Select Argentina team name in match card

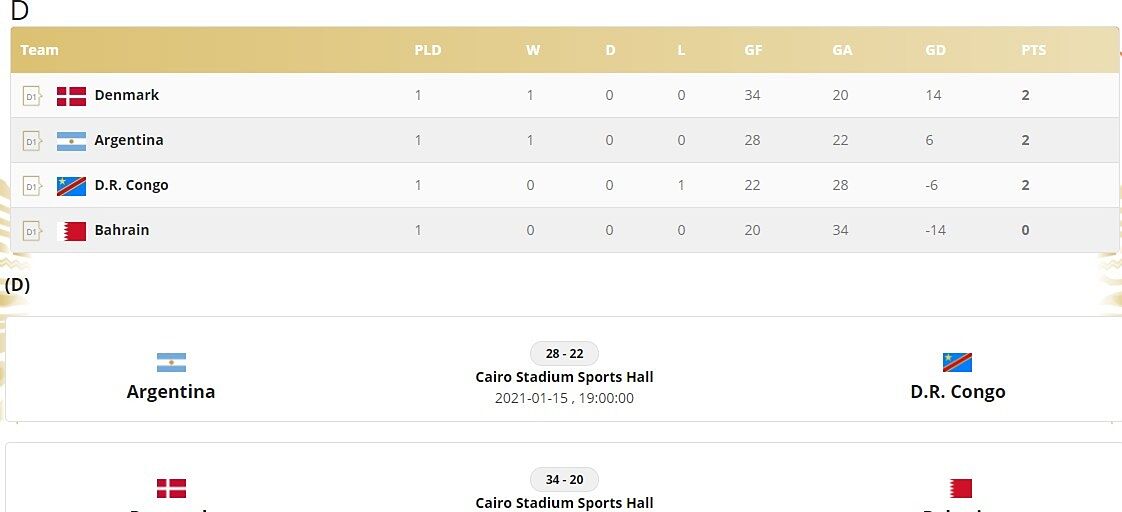pos(171,391)
